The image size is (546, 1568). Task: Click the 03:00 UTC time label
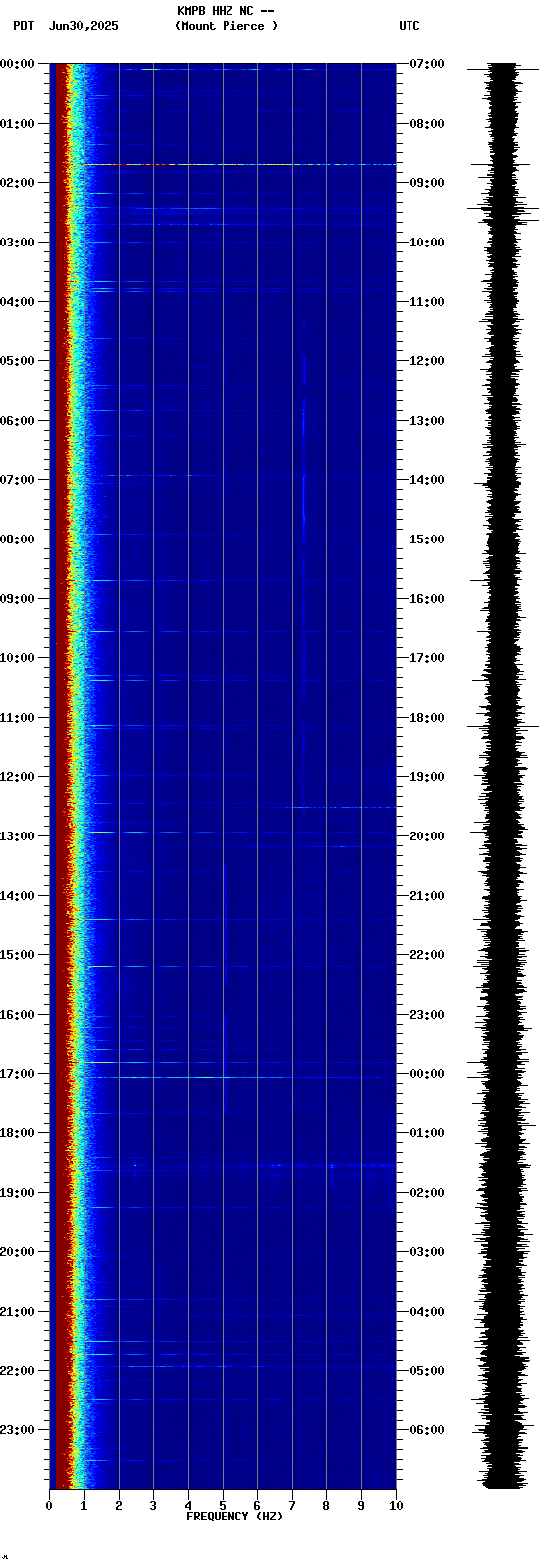coord(427,1252)
